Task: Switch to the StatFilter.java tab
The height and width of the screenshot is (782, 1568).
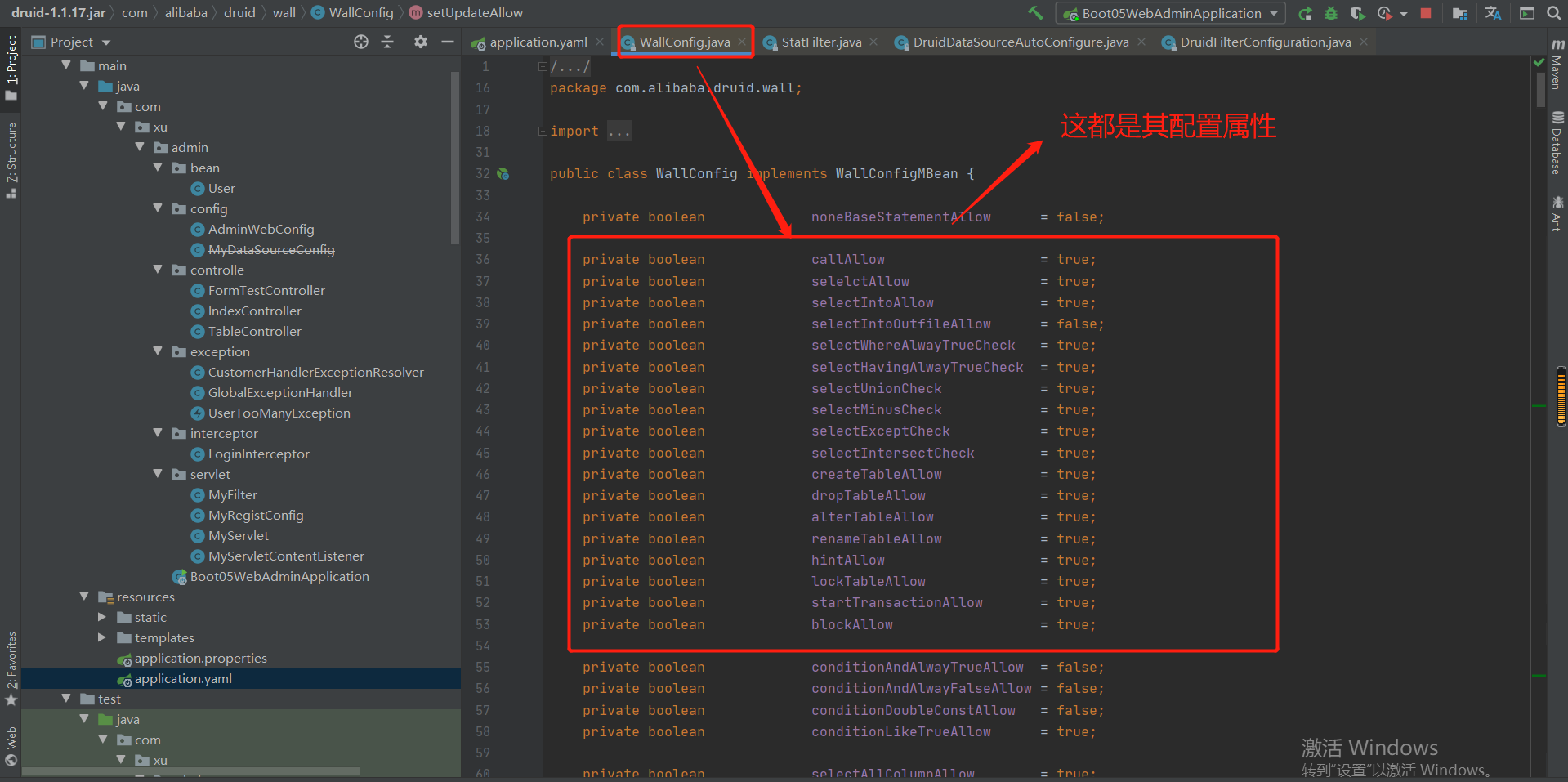Action: (x=821, y=42)
